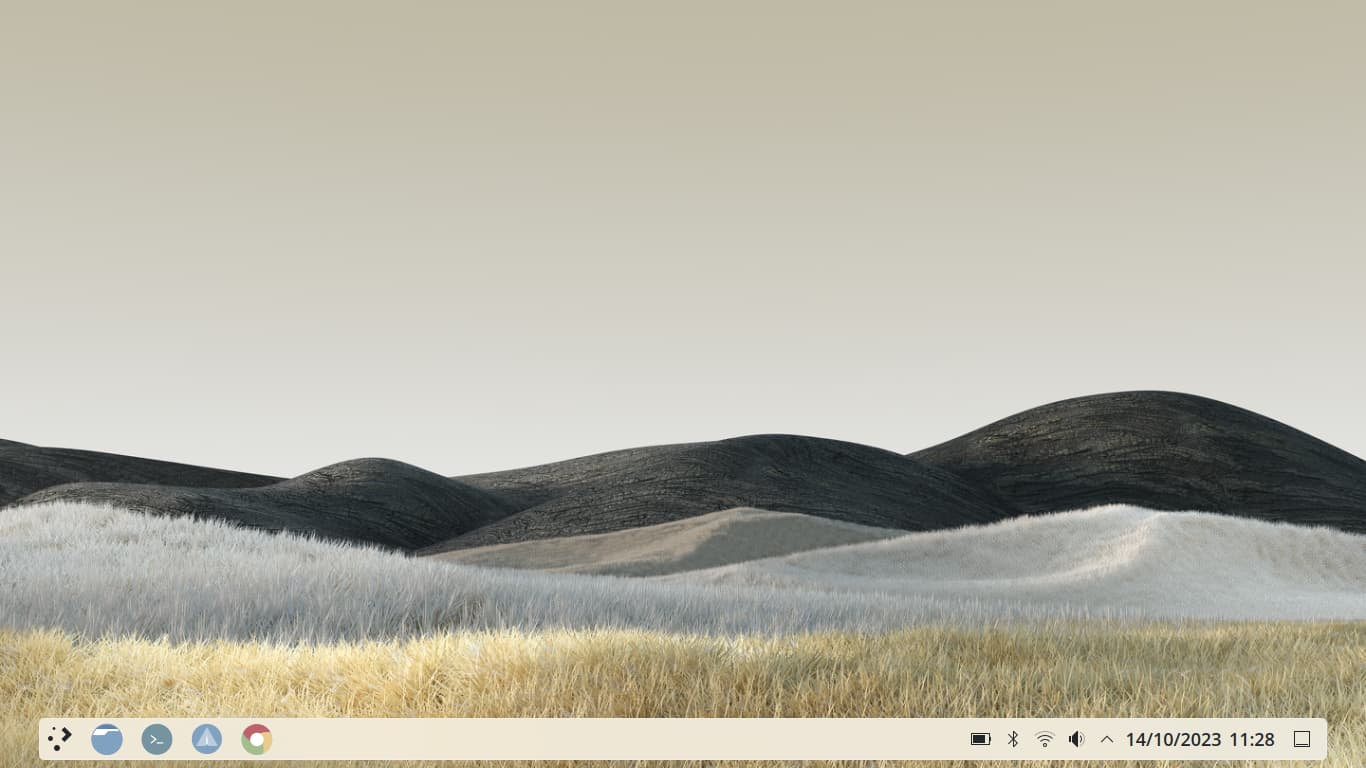The width and height of the screenshot is (1366, 768).
Task: Open the terminal from the taskbar
Action: coord(157,739)
